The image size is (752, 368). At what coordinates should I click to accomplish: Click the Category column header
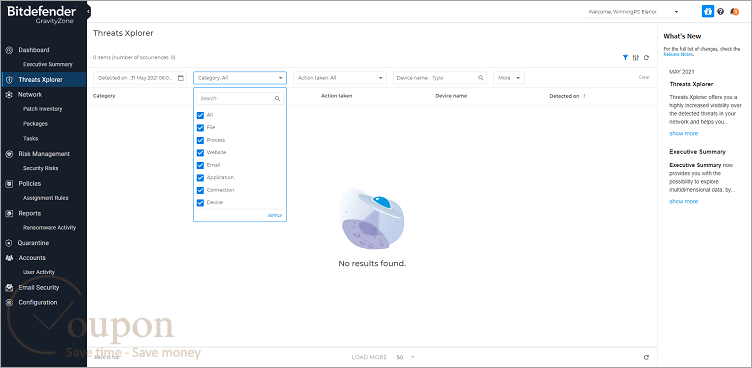104,96
